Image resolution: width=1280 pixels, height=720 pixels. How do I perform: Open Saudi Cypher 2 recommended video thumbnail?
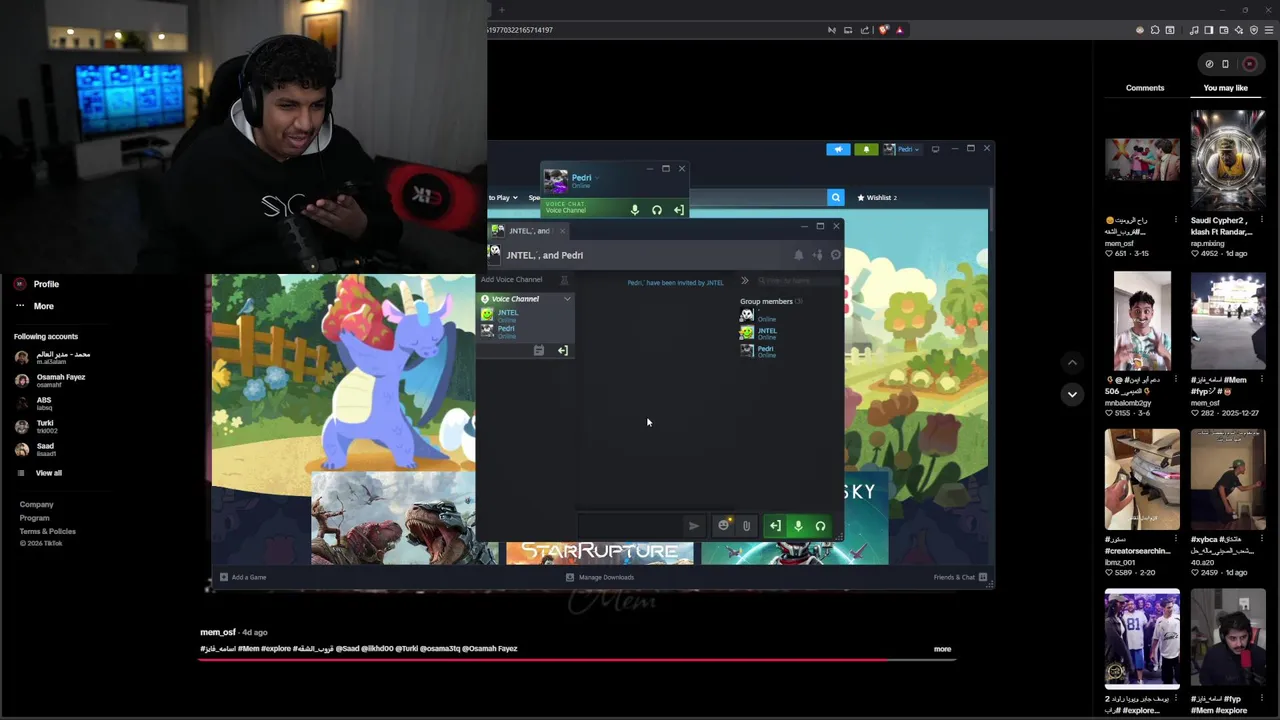[x=1227, y=160]
